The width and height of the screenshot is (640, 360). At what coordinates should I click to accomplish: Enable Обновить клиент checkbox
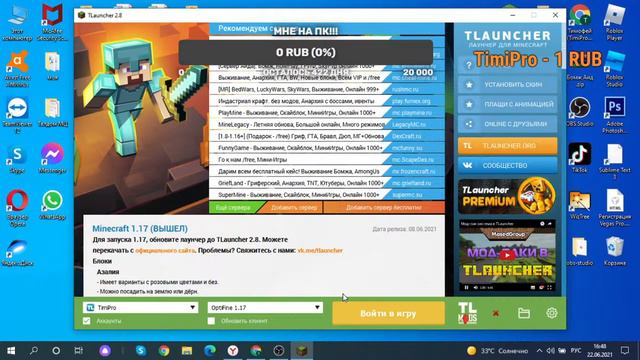211,321
